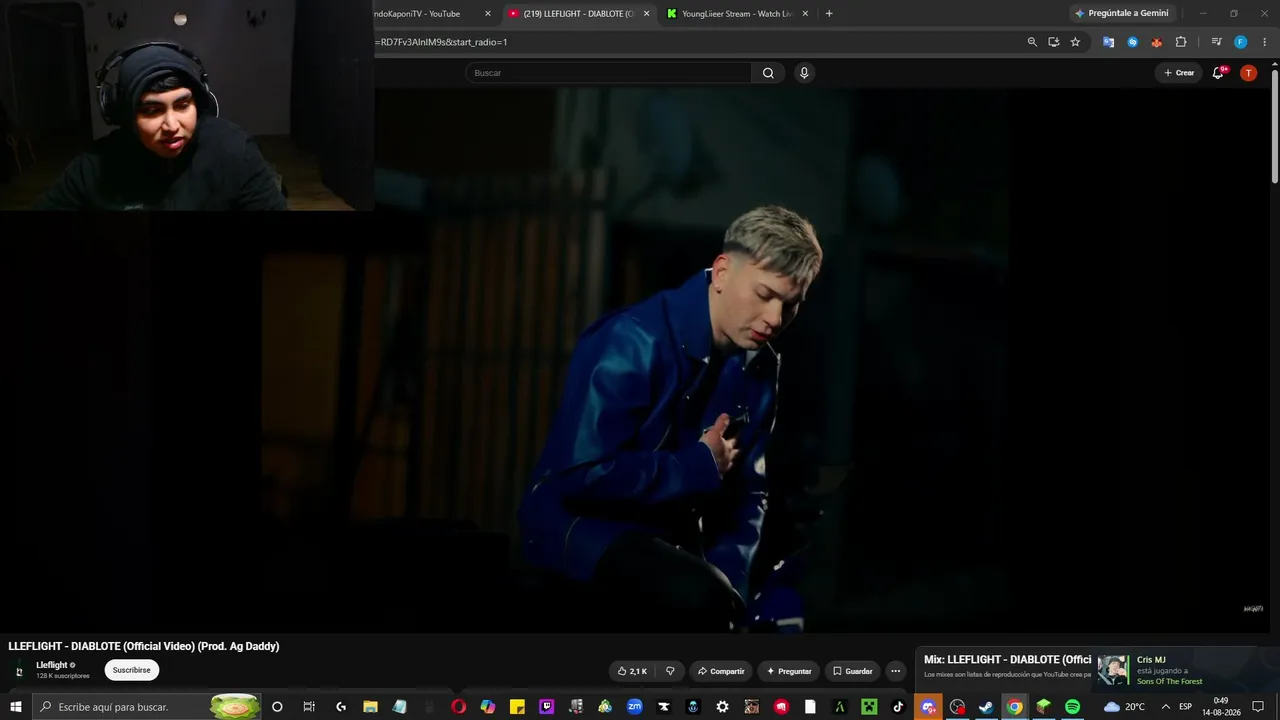
Task: Click the YouTube search magnifier button
Action: 768,73
